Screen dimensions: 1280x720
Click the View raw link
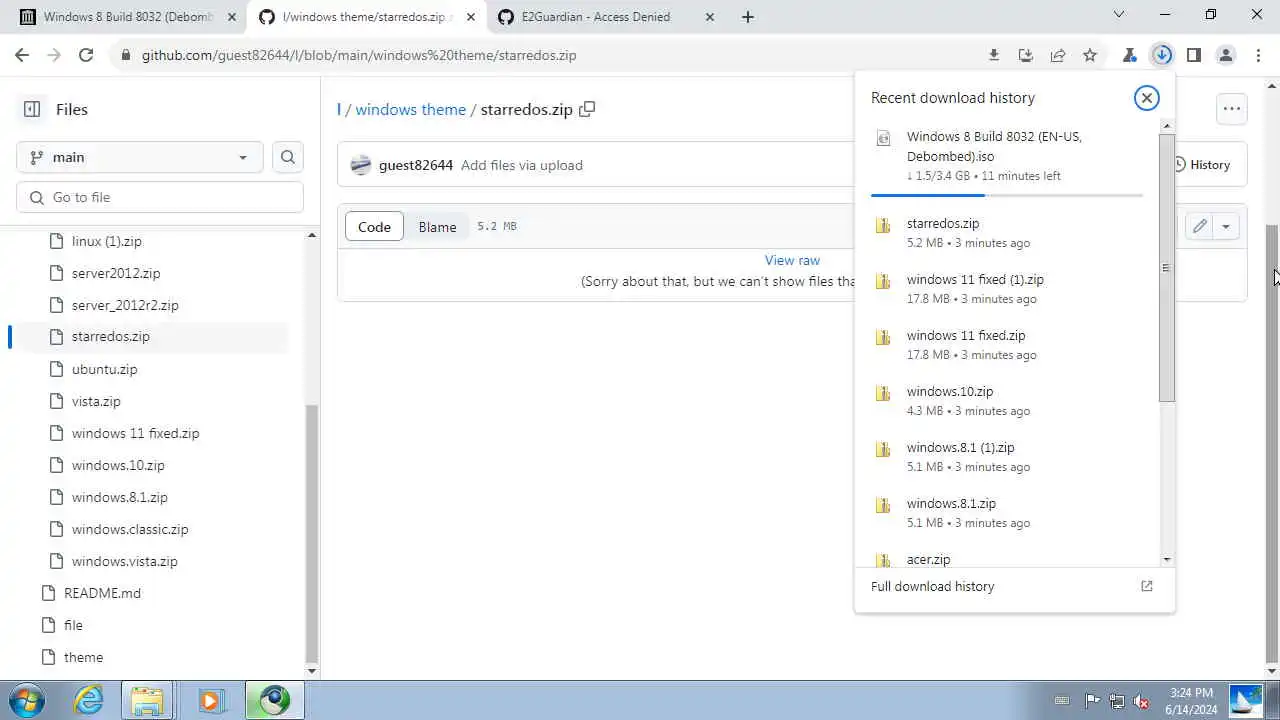pyautogui.click(x=792, y=260)
